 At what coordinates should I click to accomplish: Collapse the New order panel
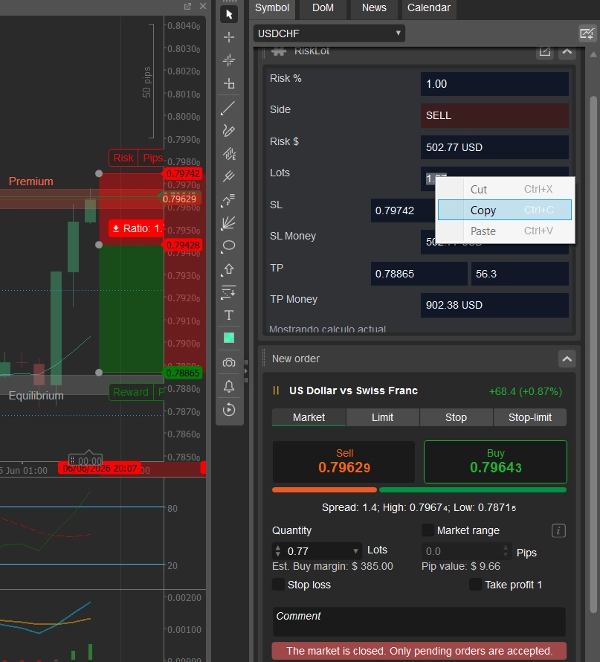coord(567,359)
